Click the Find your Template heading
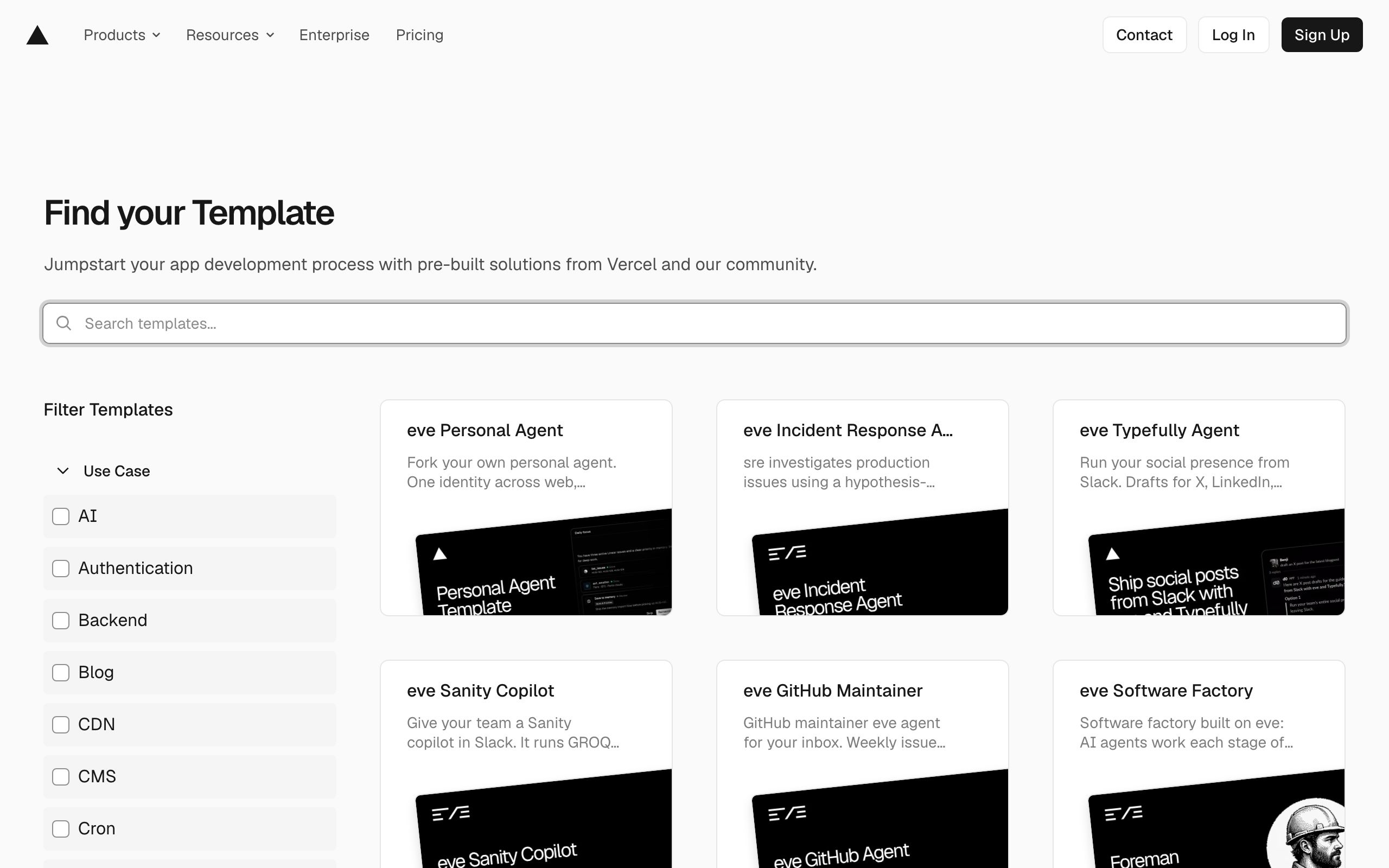The width and height of the screenshot is (1389, 868). pyautogui.click(x=189, y=213)
